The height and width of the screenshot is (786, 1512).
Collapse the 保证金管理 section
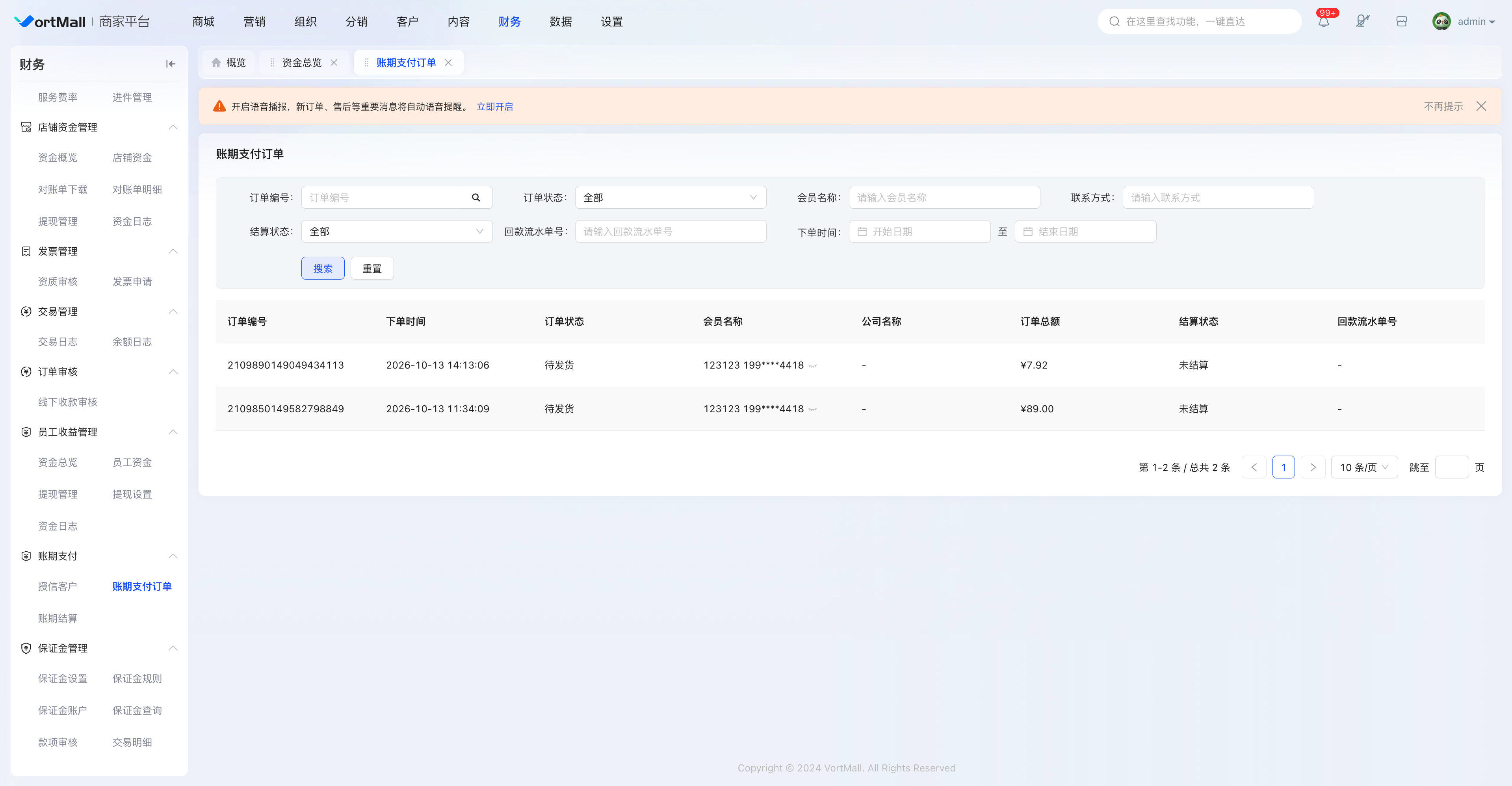pos(173,648)
